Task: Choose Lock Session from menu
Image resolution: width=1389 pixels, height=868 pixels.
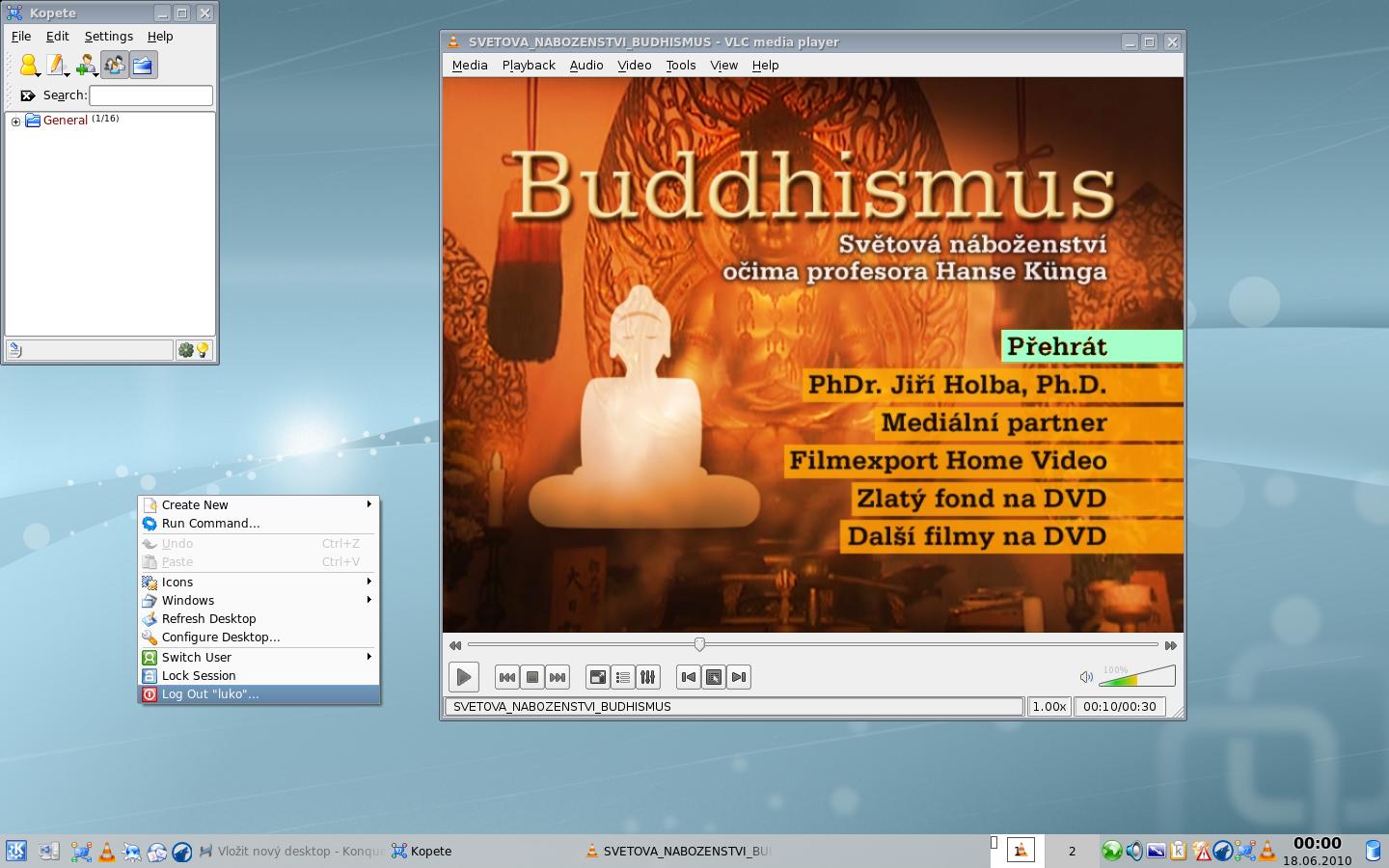Action: pyautogui.click(x=259, y=675)
